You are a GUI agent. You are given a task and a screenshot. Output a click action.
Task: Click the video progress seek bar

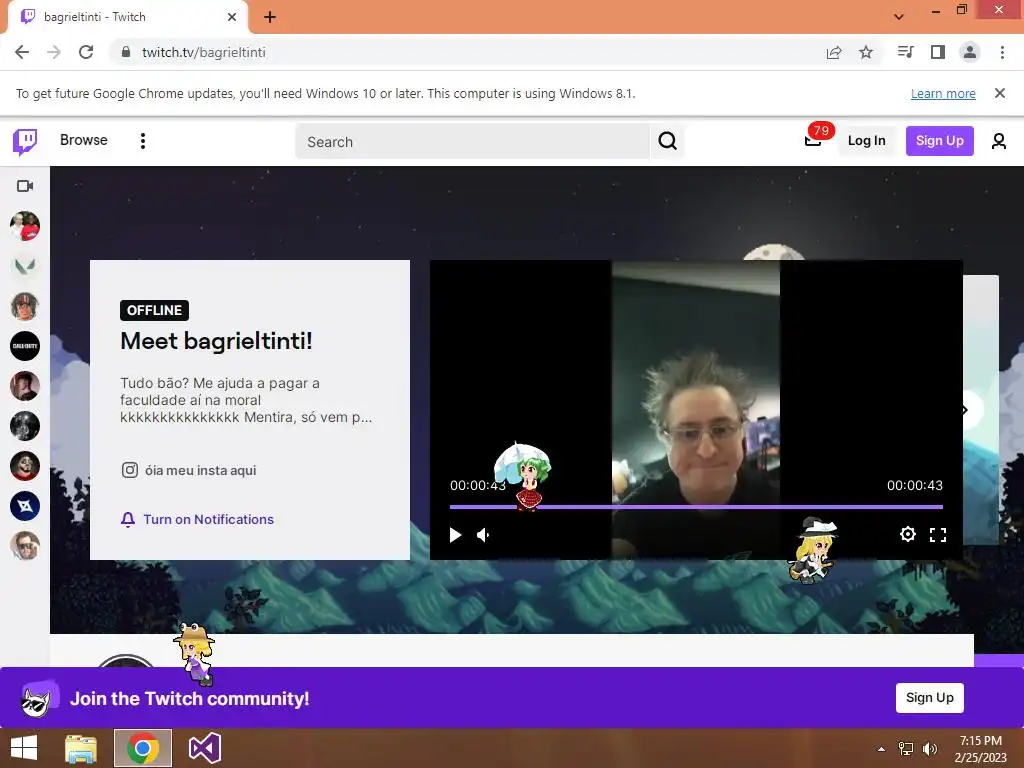point(696,507)
